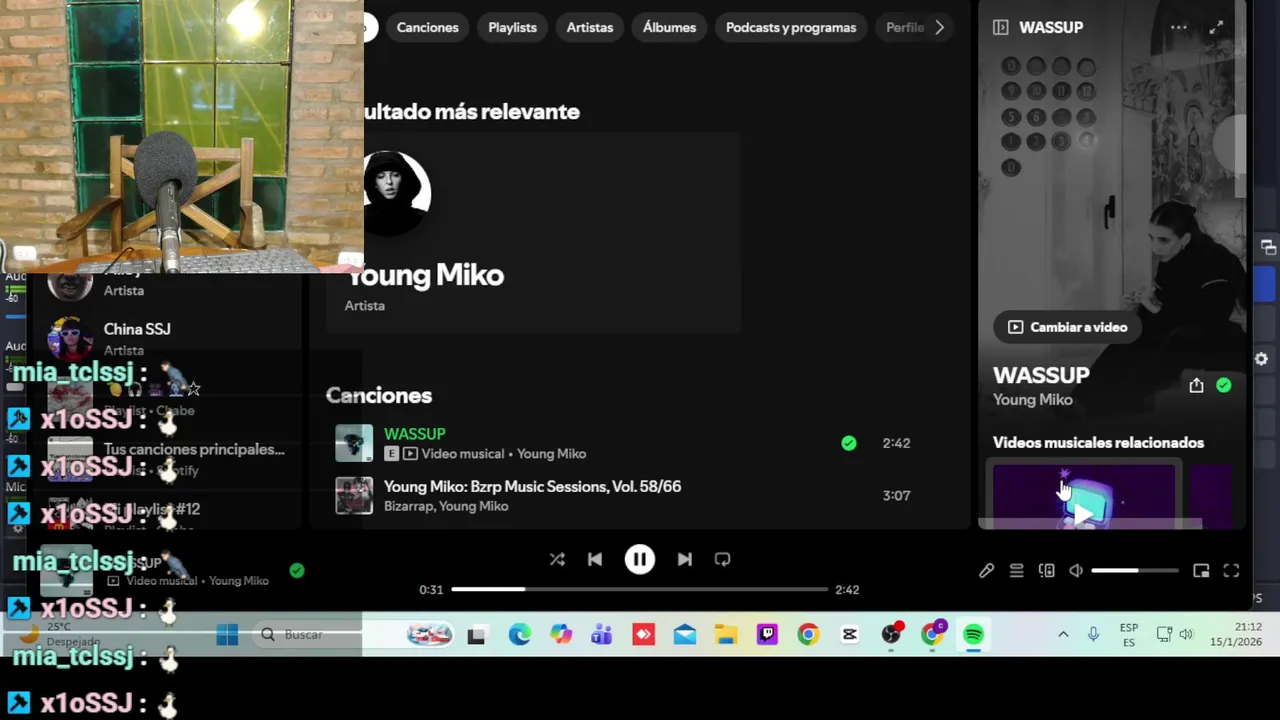Click Cambiar a video button
1280x720 pixels.
pyautogui.click(x=1067, y=327)
